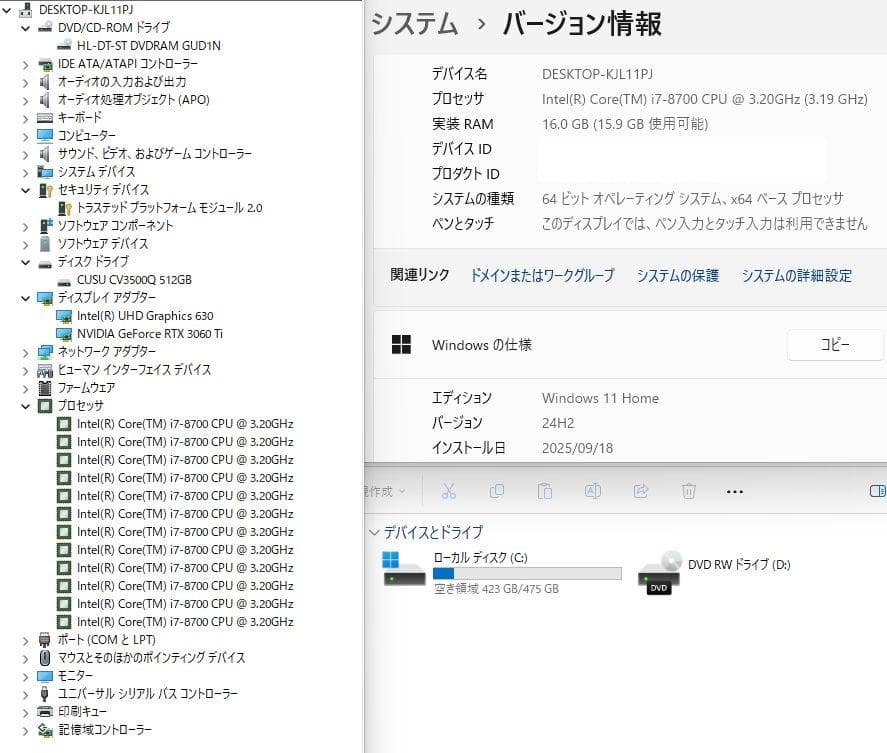This screenshot has width=887, height=753.
Task: Collapse the プロセッサ tree node
Action: (25, 406)
